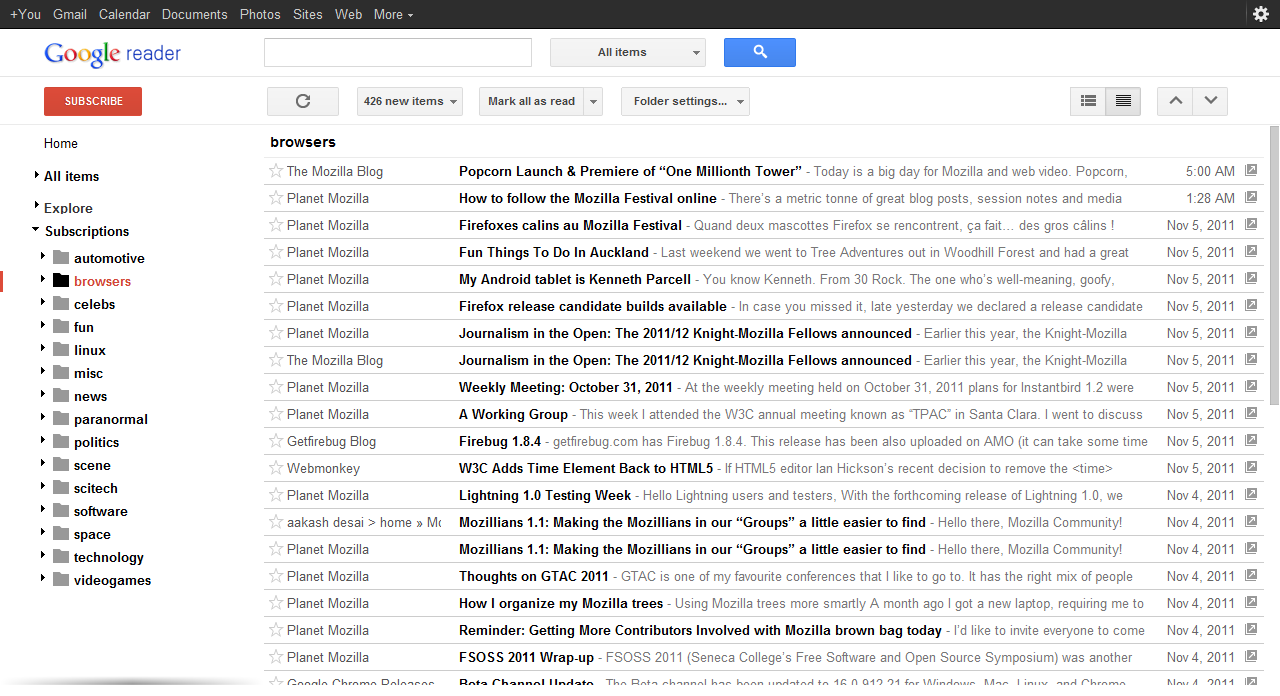
Task: Open original of FSOSS 2011 Wrap-up icon
Action: 1251,657
